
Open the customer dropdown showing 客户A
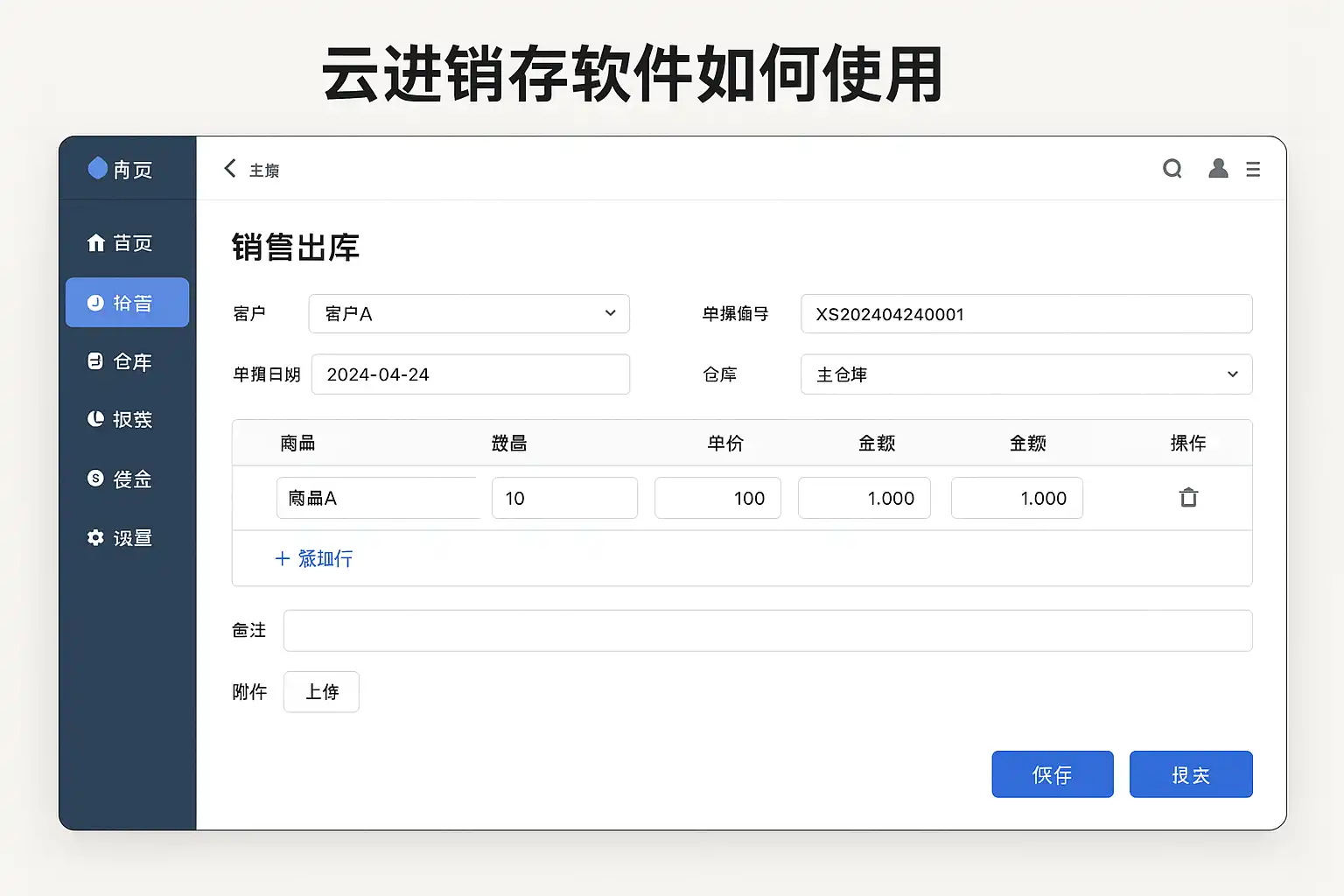(469, 314)
